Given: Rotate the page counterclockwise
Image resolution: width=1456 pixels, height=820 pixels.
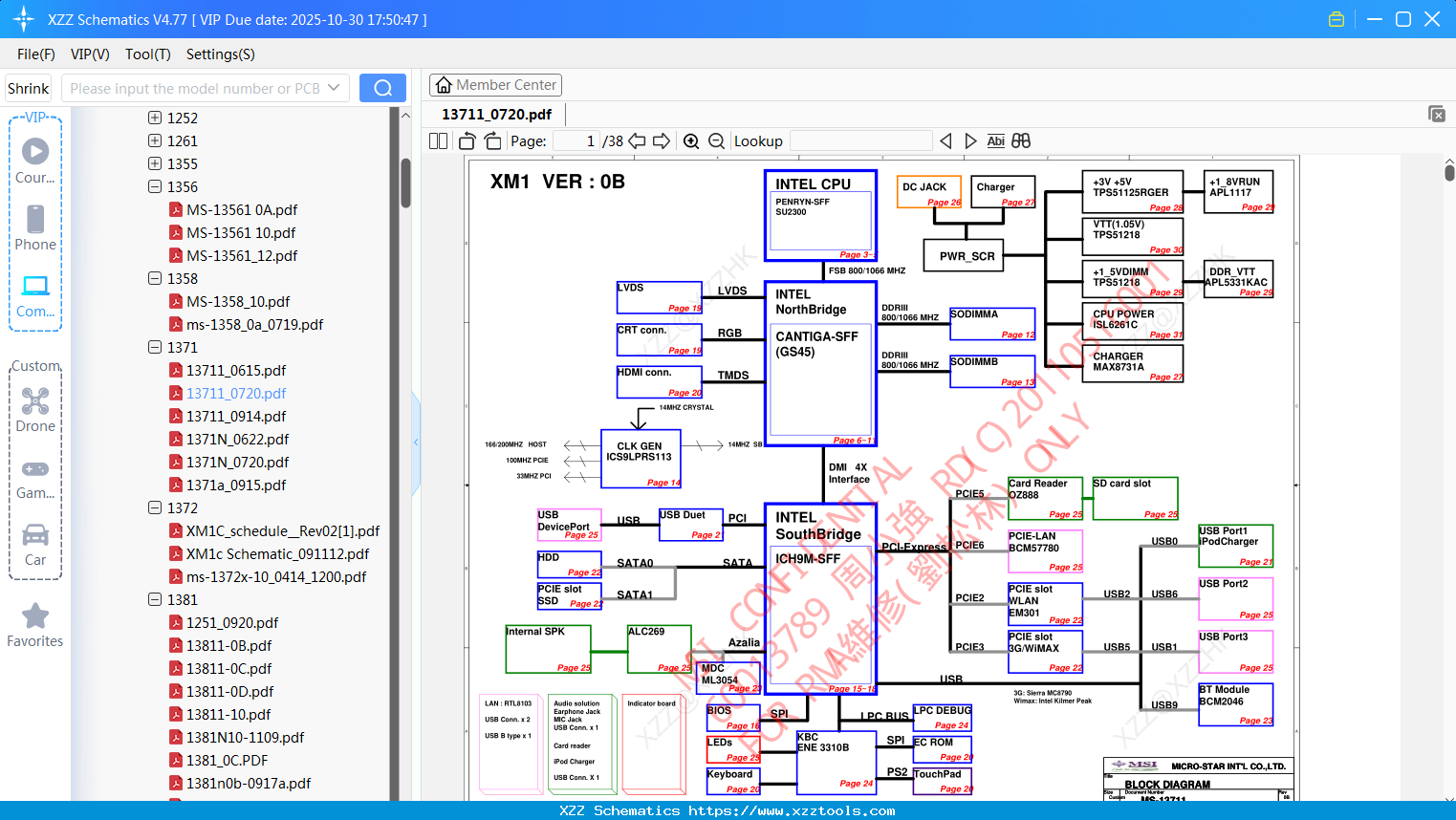Looking at the screenshot, I should [x=467, y=141].
